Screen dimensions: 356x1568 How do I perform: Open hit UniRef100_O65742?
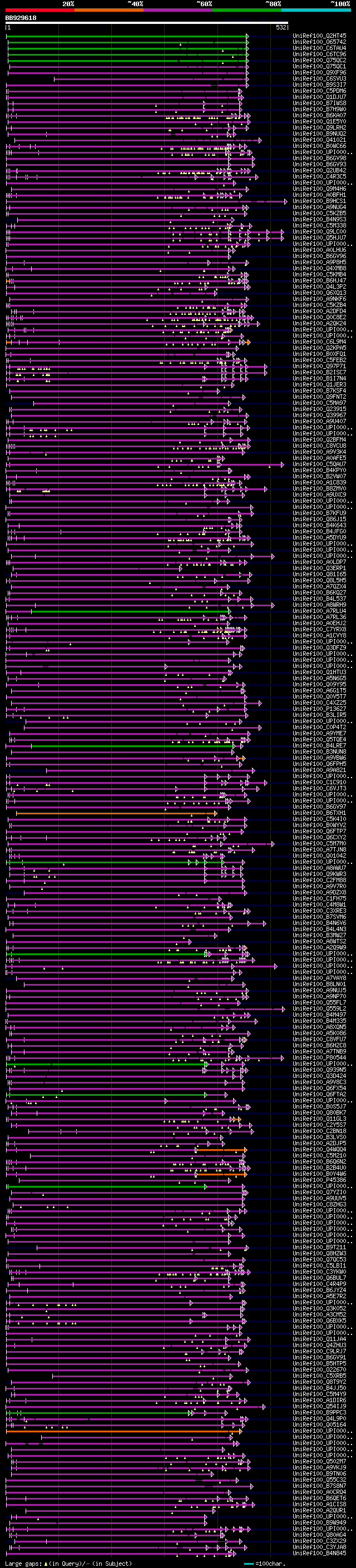pos(319,42)
